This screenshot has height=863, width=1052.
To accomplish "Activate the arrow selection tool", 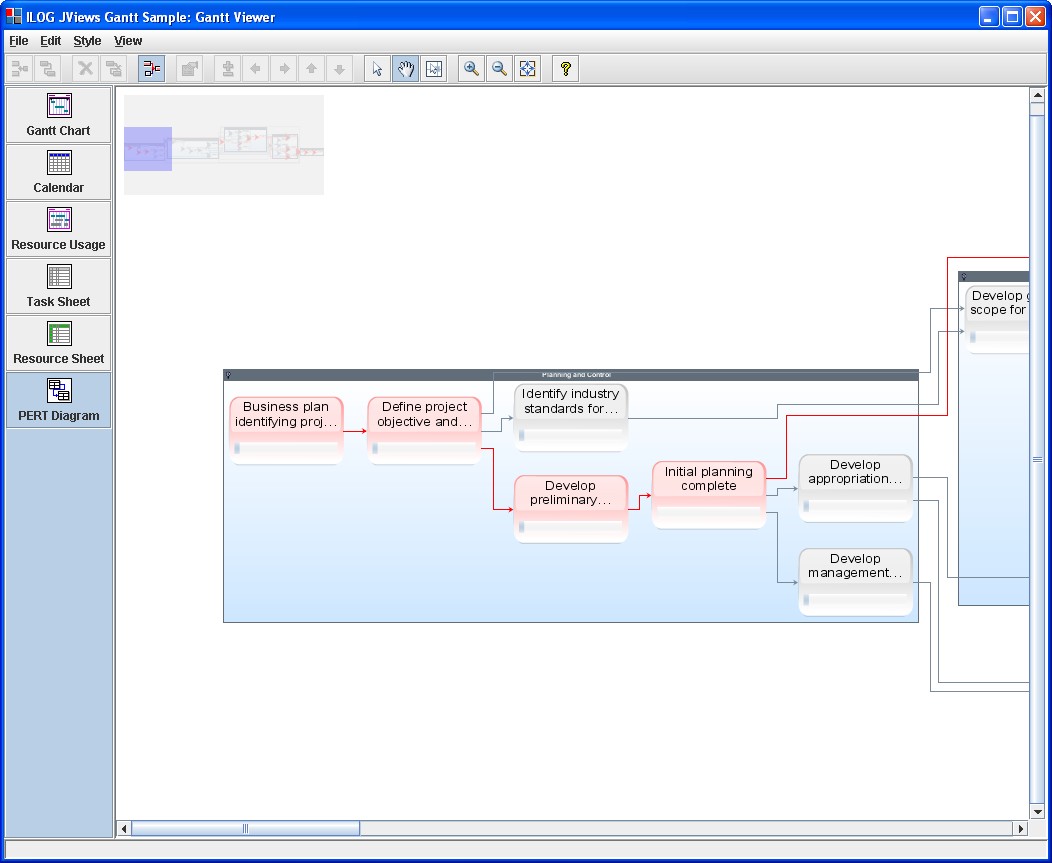I will point(377,69).
